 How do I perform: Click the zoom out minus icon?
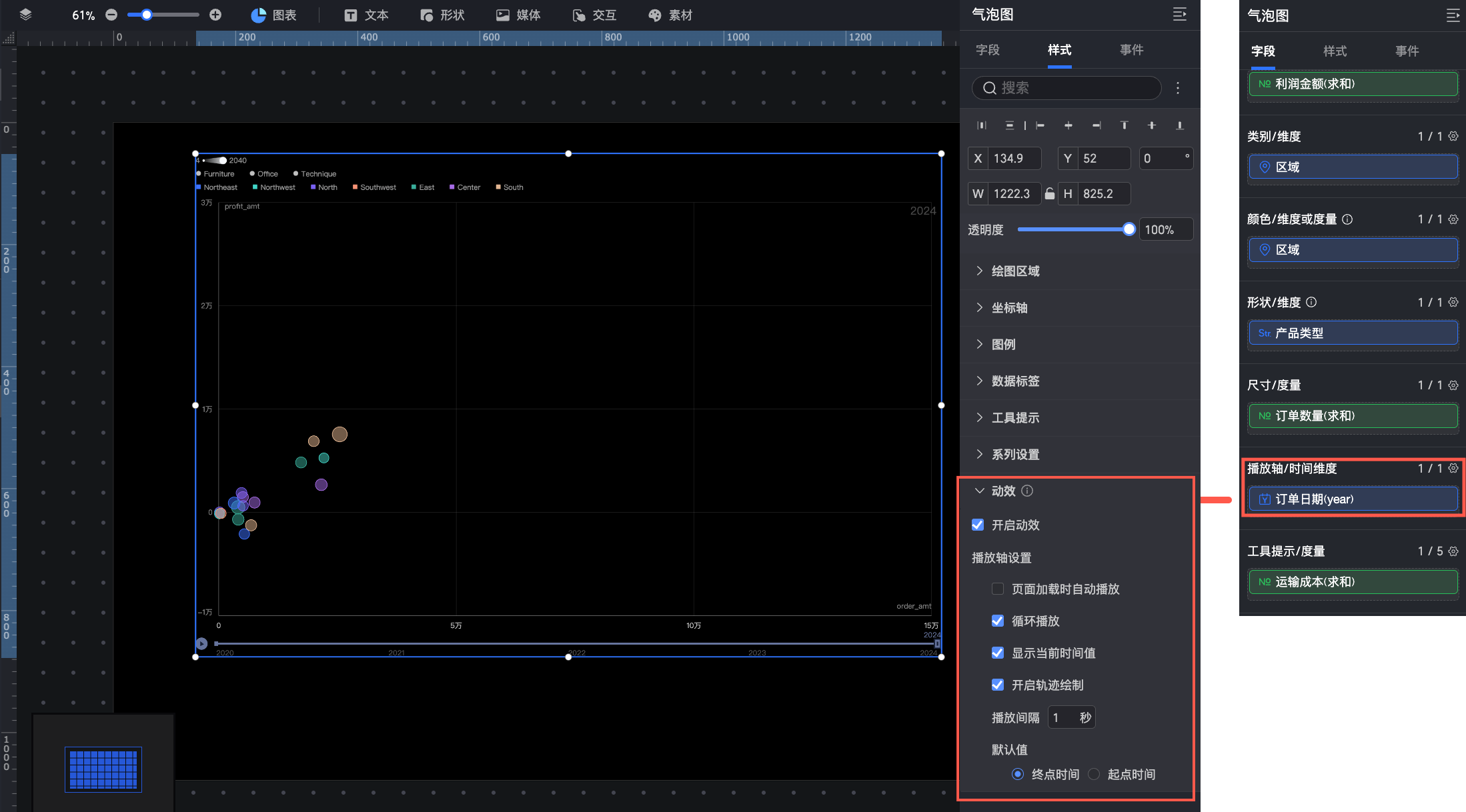coord(111,15)
